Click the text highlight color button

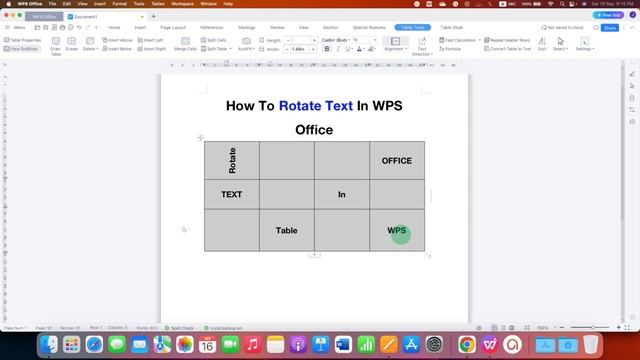(371, 49)
